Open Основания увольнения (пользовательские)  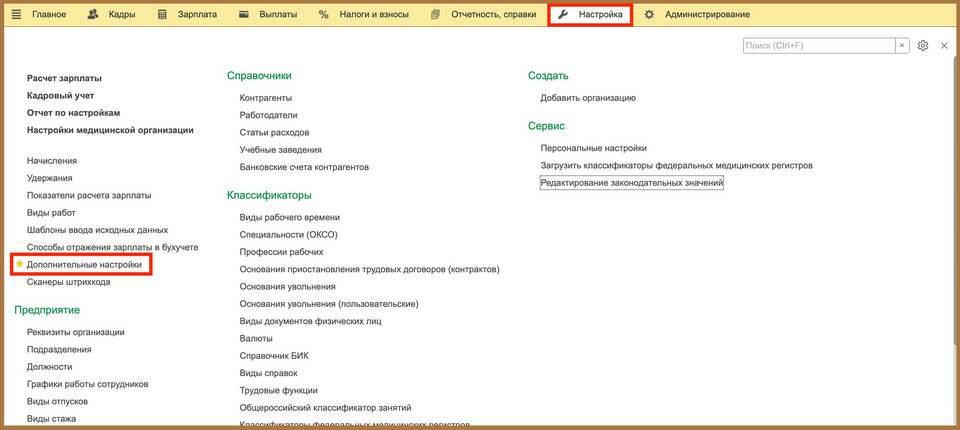[x=329, y=304]
